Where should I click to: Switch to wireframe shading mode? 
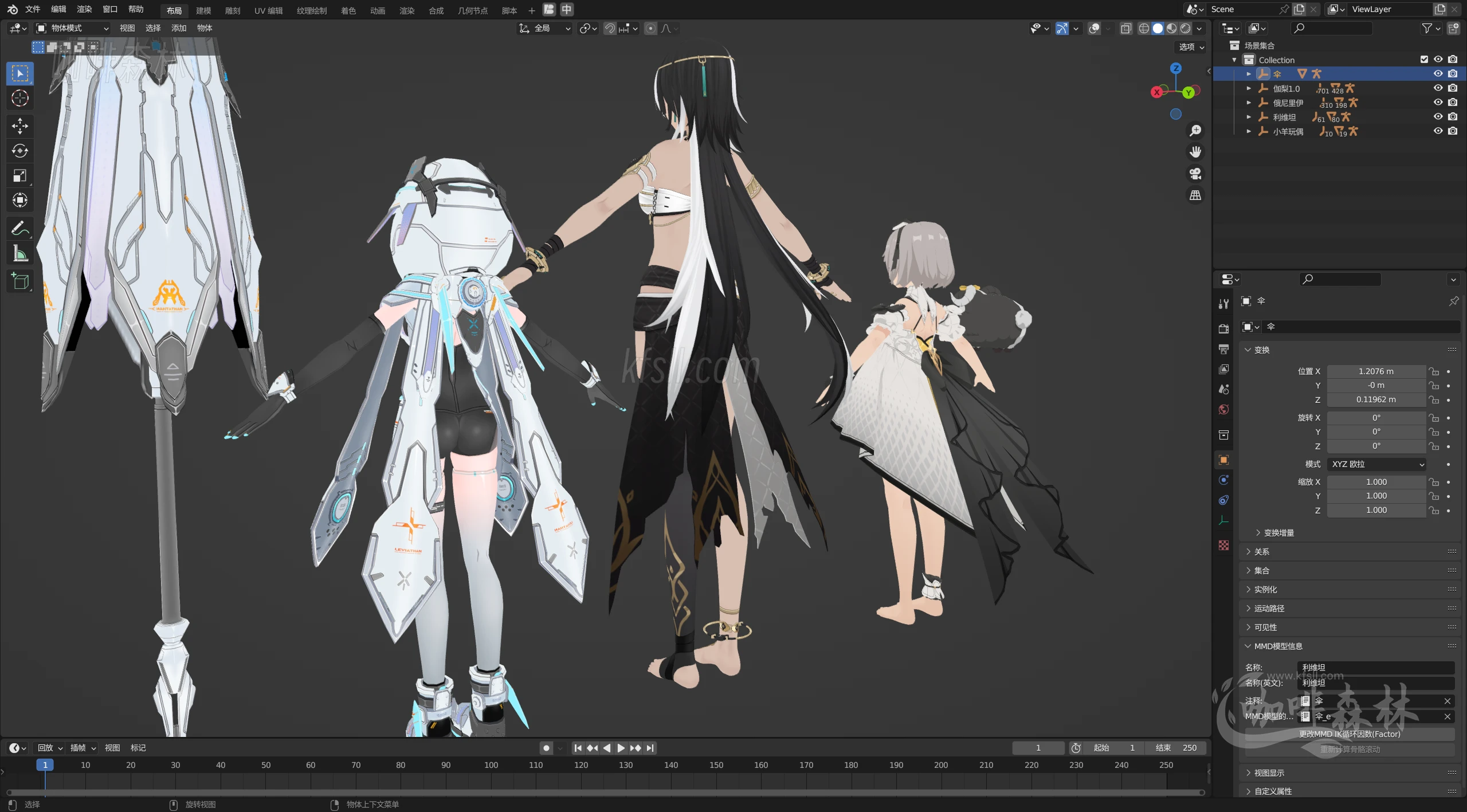click(1144, 28)
